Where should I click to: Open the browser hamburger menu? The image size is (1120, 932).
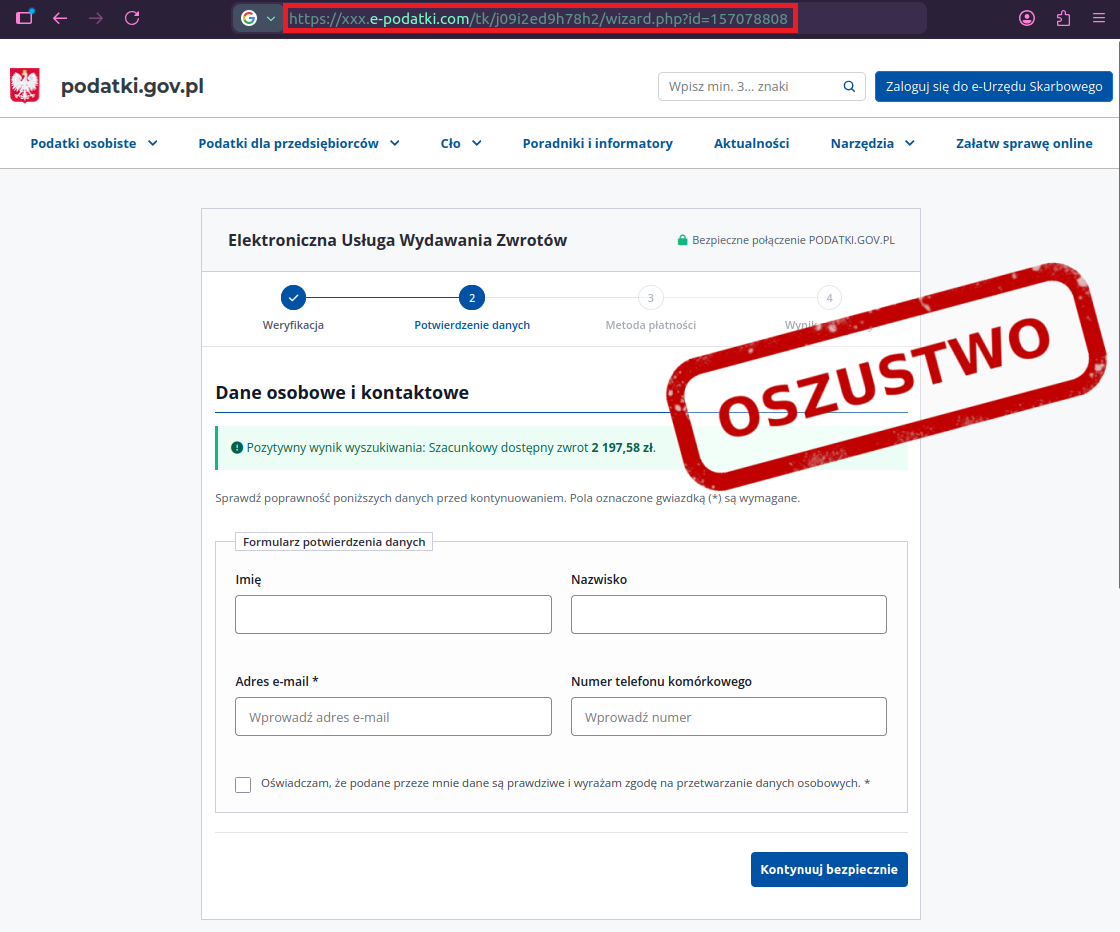[1099, 19]
